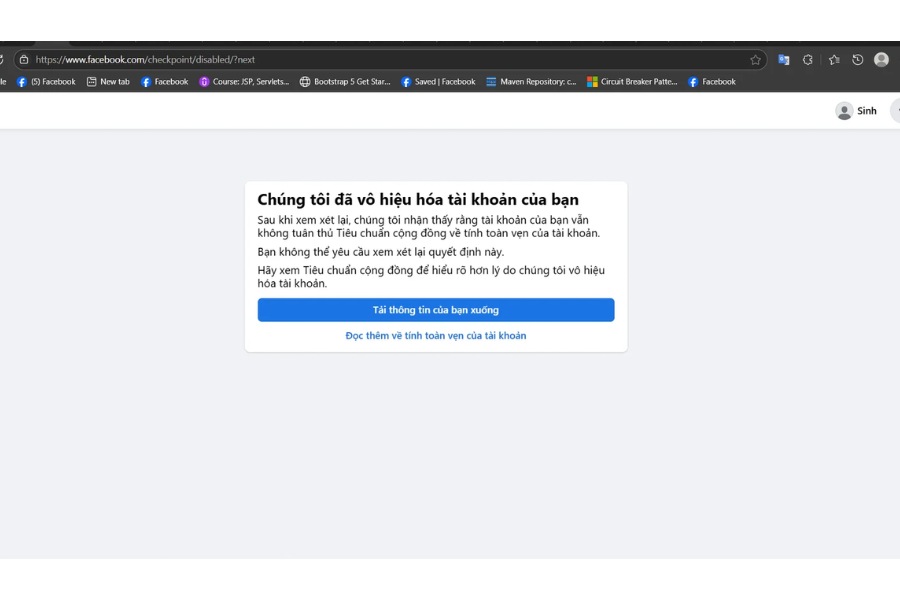Open the favorites list icon
This screenshot has width=900, height=600.
coord(834,60)
